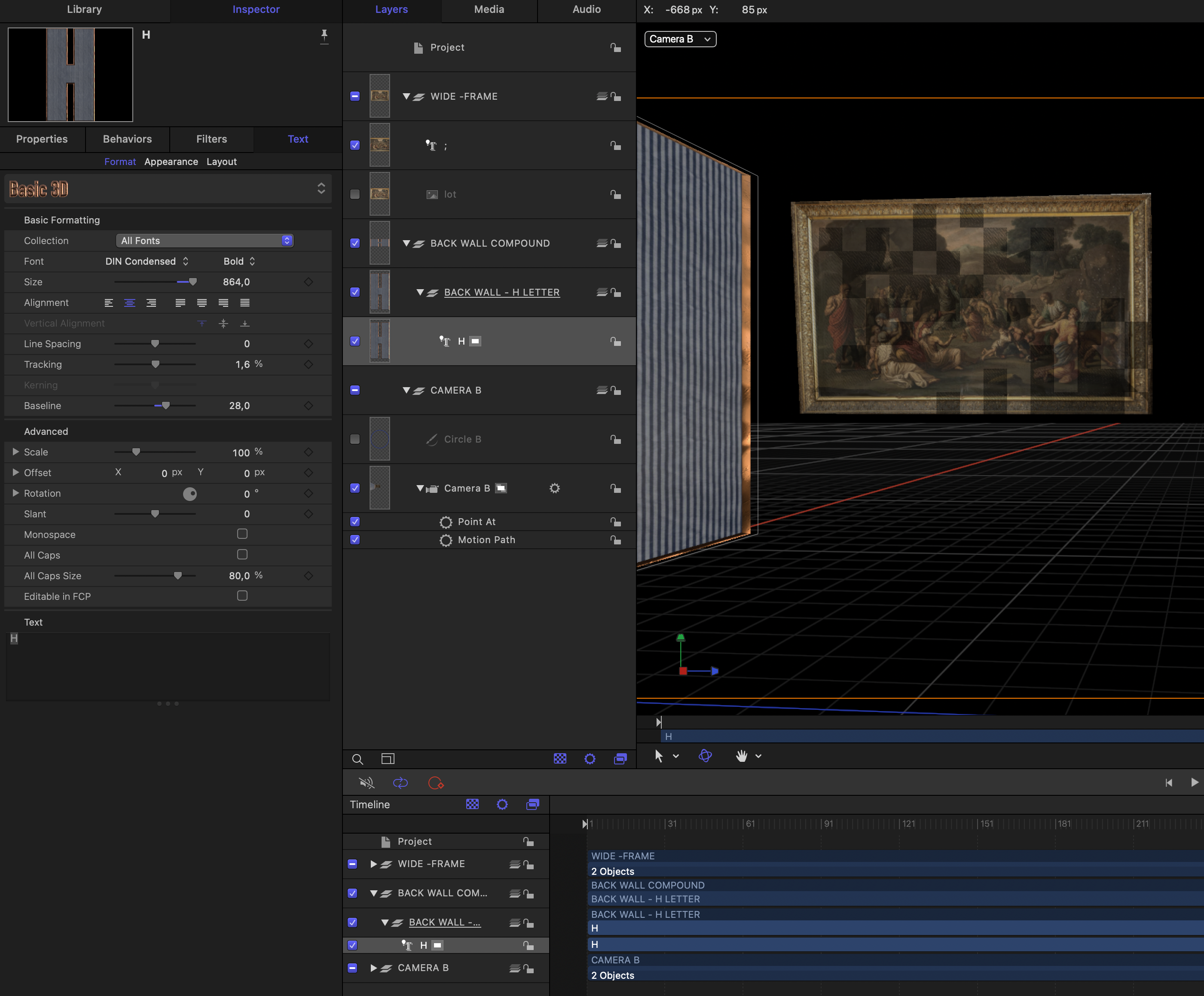
Task: Click the isolate icon beside H layer
Action: coord(475,341)
